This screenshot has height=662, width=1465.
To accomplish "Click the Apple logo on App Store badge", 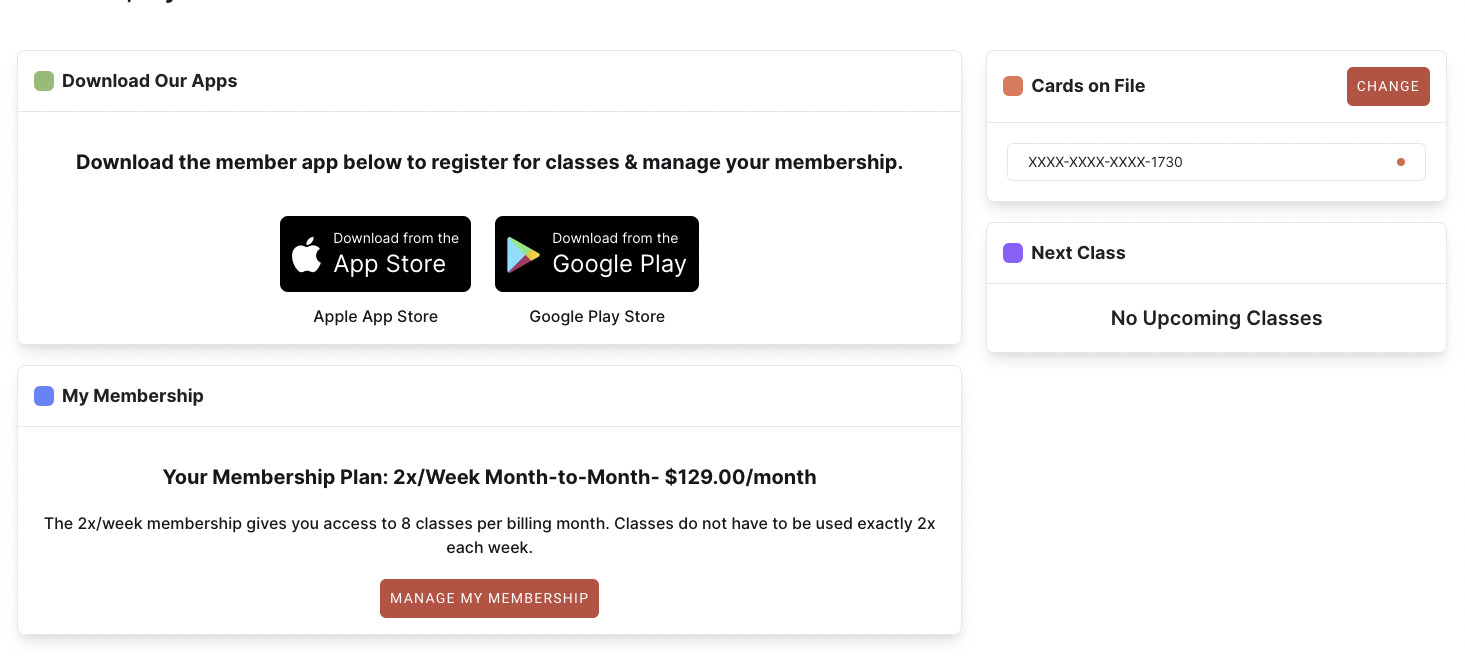I will (x=307, y=255).
